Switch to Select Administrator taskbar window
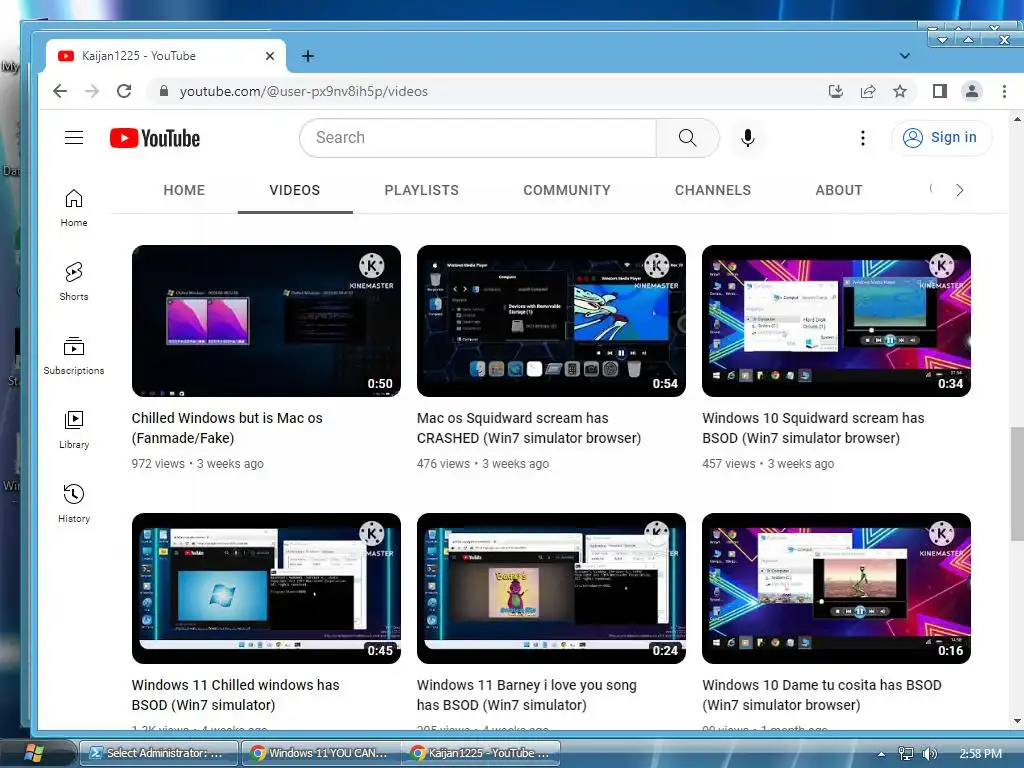This screenshot has height=768, width=1024. pos(159,753)
